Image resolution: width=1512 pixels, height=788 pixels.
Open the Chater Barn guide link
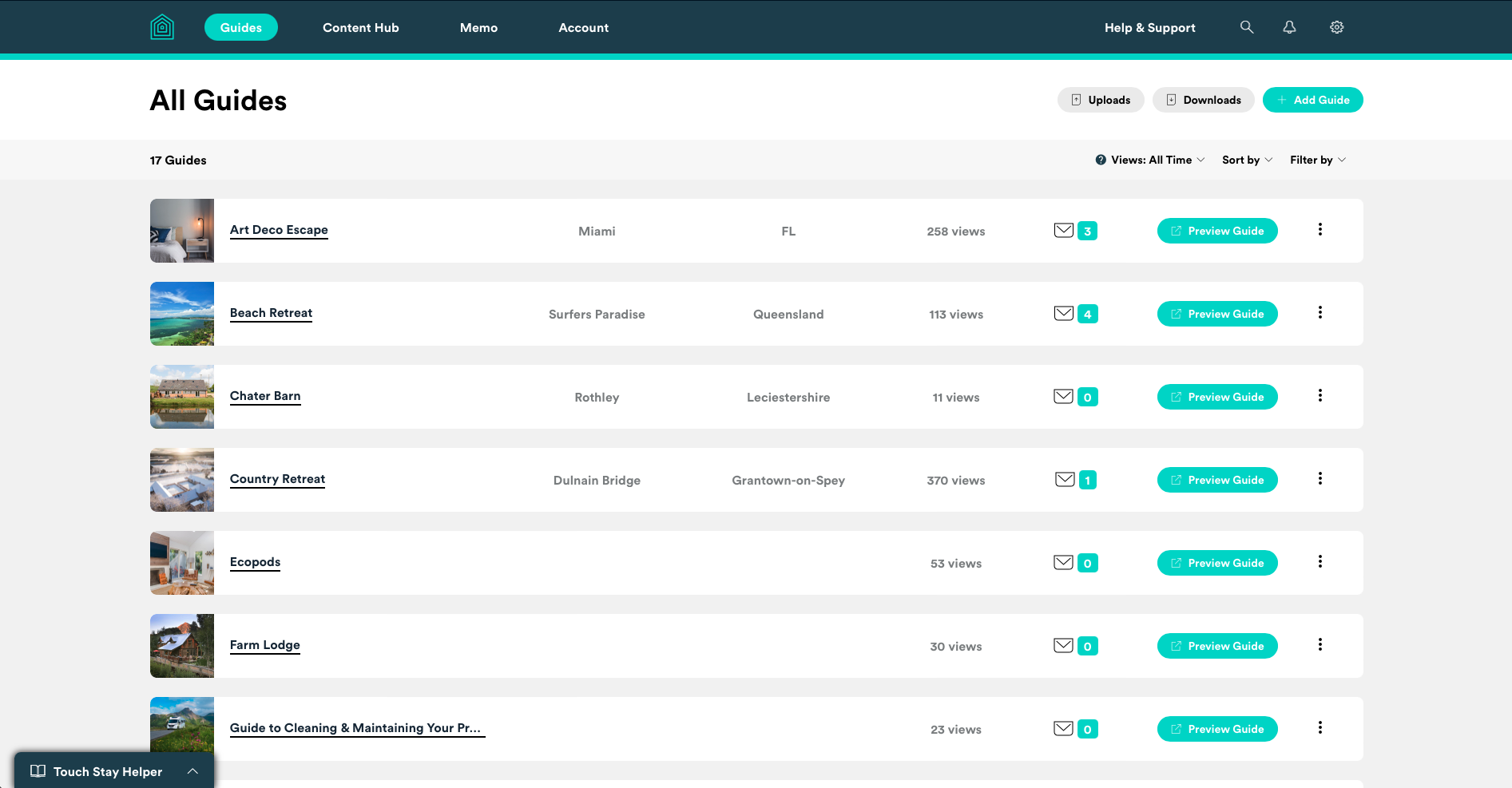pos(265,396)
